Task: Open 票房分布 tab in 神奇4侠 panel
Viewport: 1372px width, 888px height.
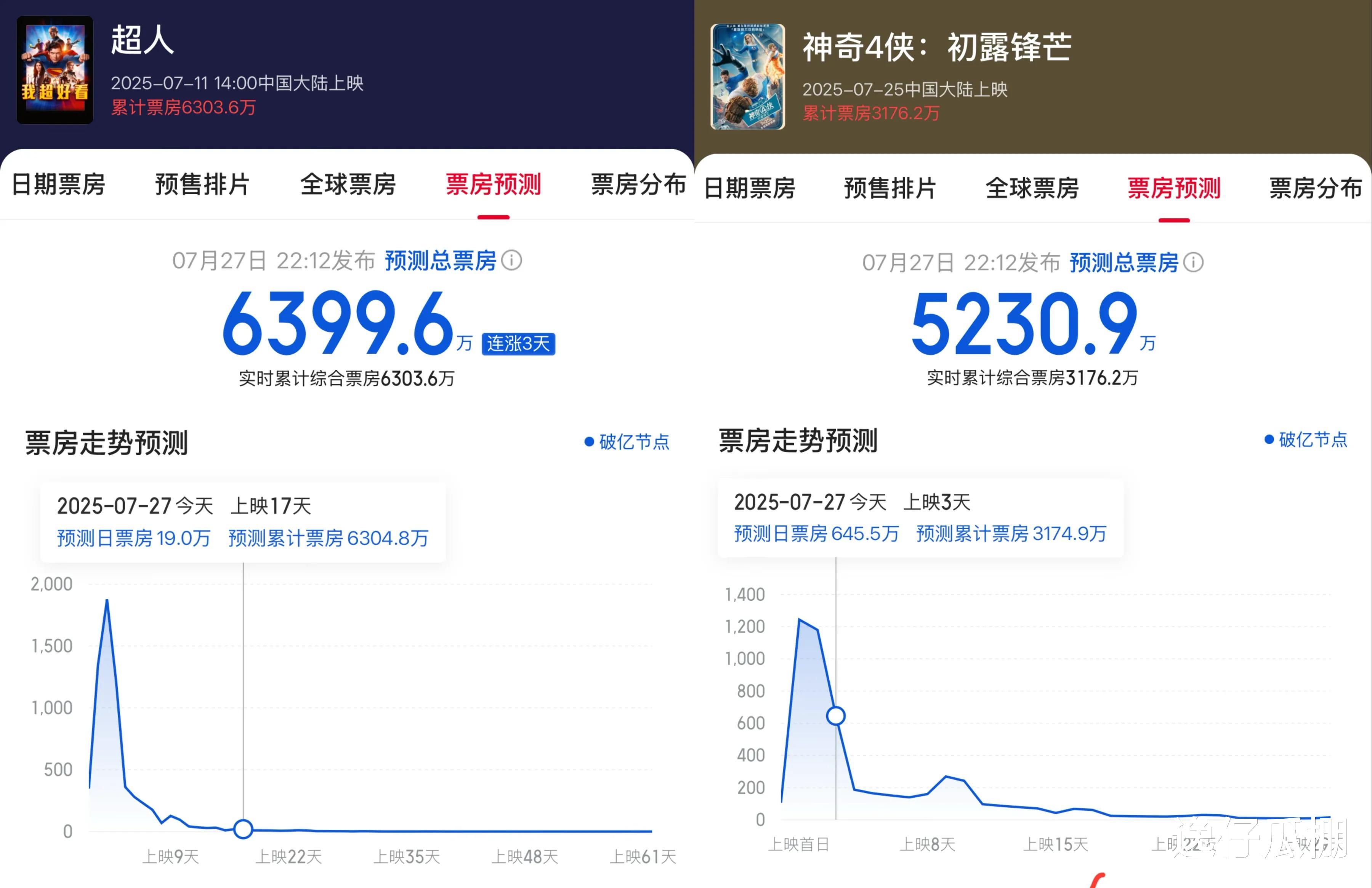Action: pos(1316,189)
